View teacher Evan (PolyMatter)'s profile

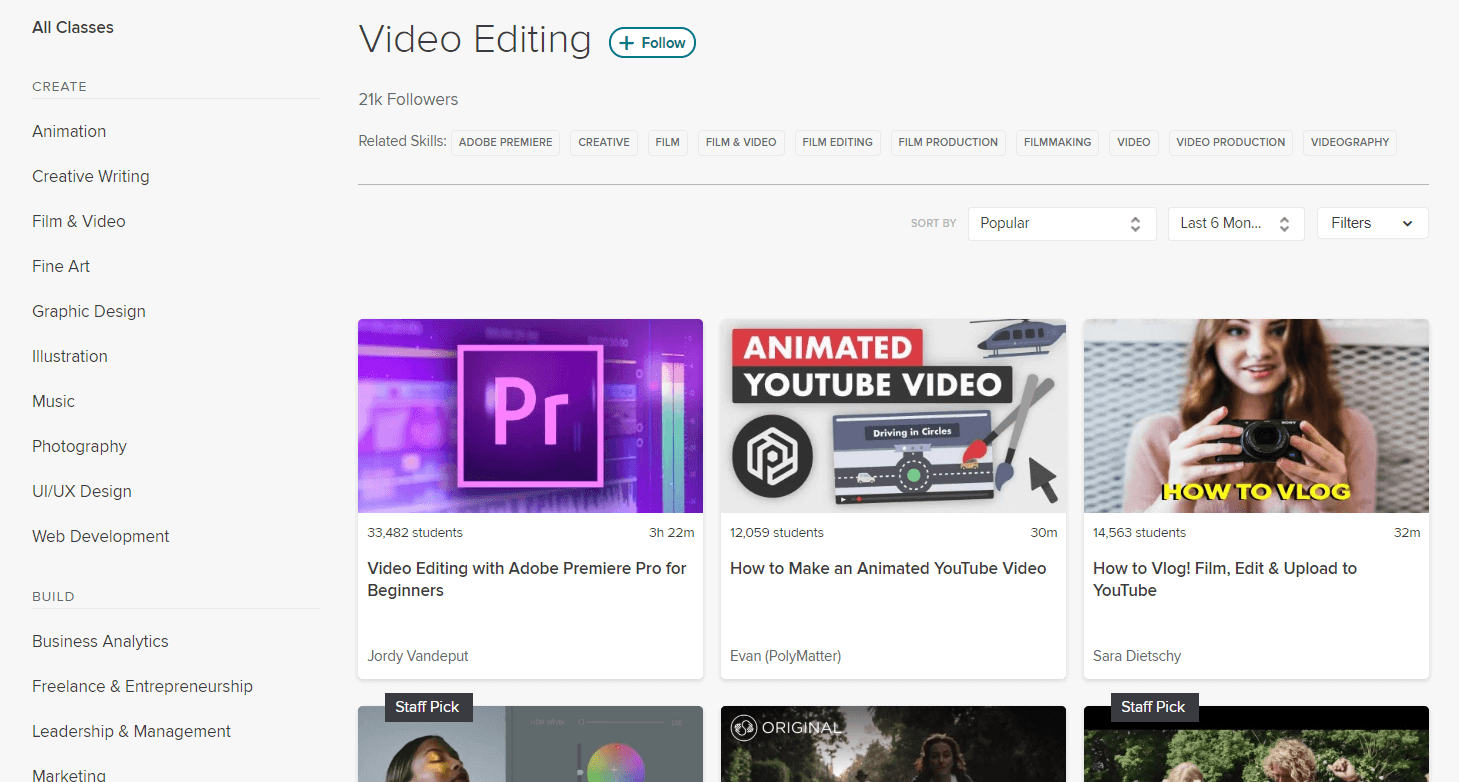click(x=786, y=656)
